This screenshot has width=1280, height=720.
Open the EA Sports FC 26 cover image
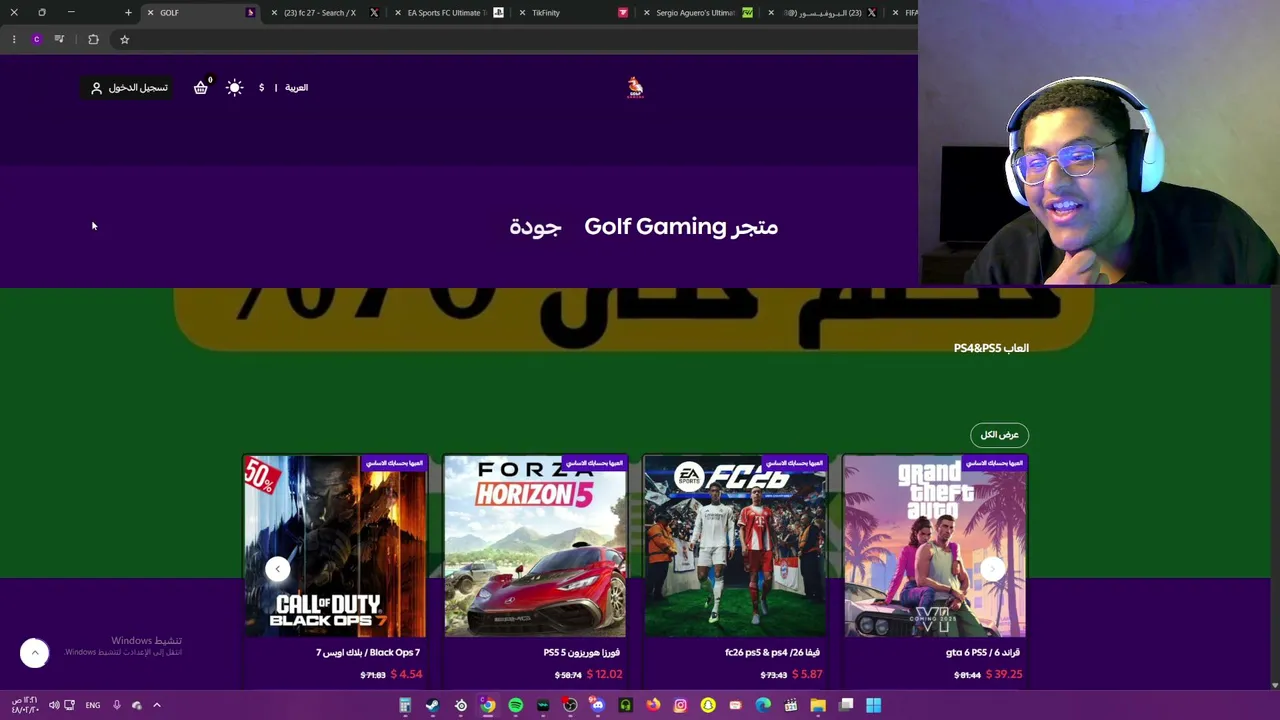pyautogui.click(x=735, y=546)
